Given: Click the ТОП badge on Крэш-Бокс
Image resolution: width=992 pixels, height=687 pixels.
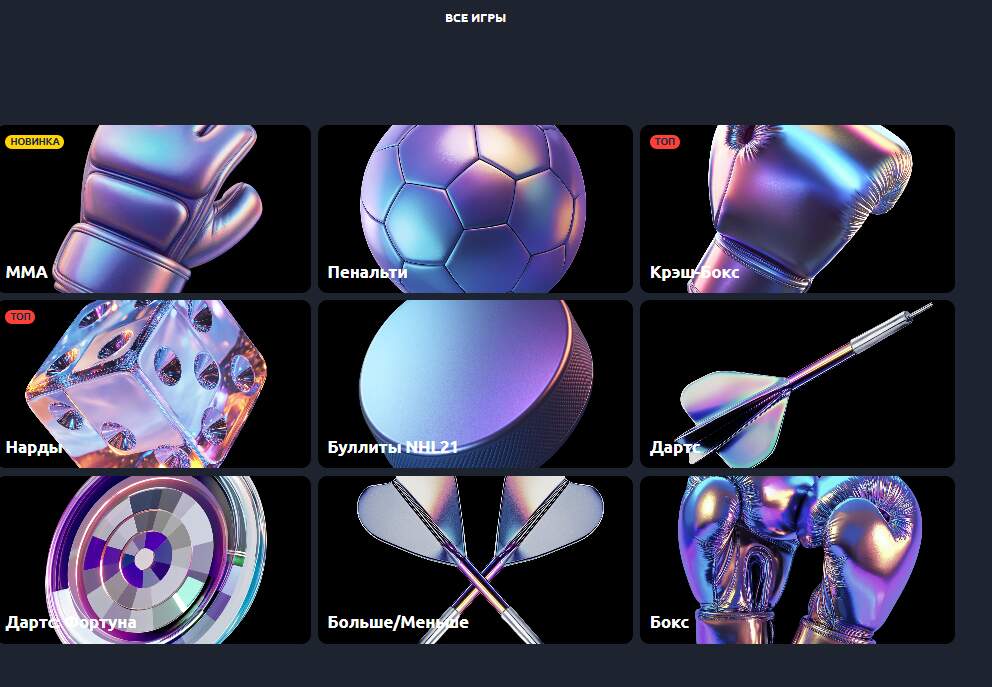Looking at the screenshot, I should point(665,142).
